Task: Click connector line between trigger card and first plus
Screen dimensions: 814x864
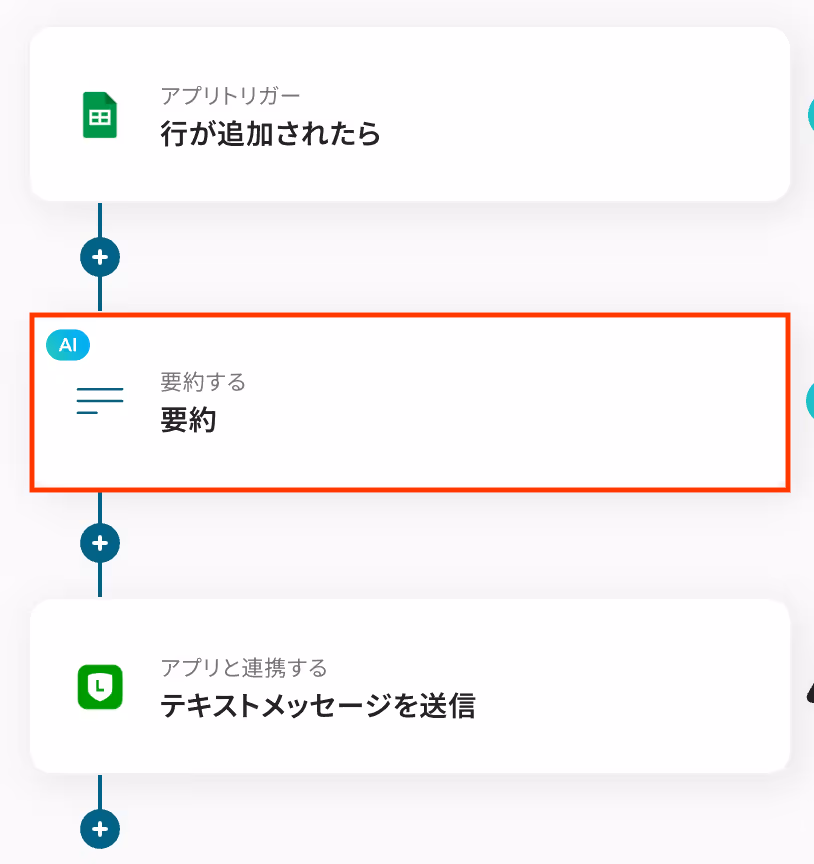Action: tap(100, 220)
